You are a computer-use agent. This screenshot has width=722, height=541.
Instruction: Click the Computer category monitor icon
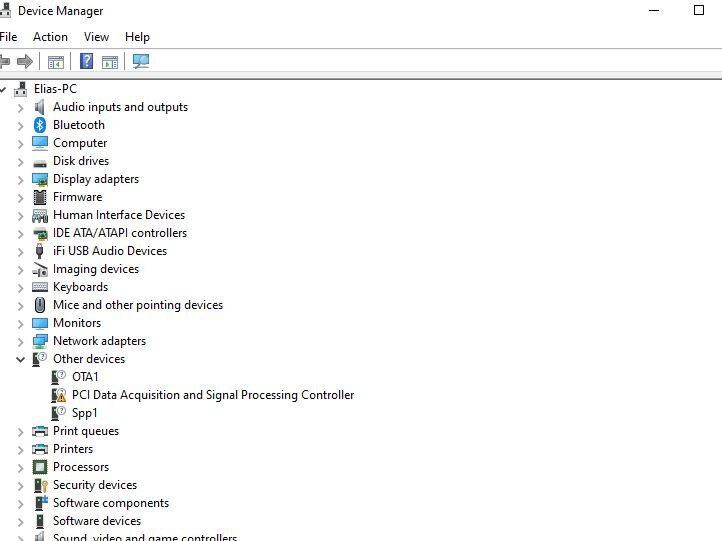tap(40, 143)
